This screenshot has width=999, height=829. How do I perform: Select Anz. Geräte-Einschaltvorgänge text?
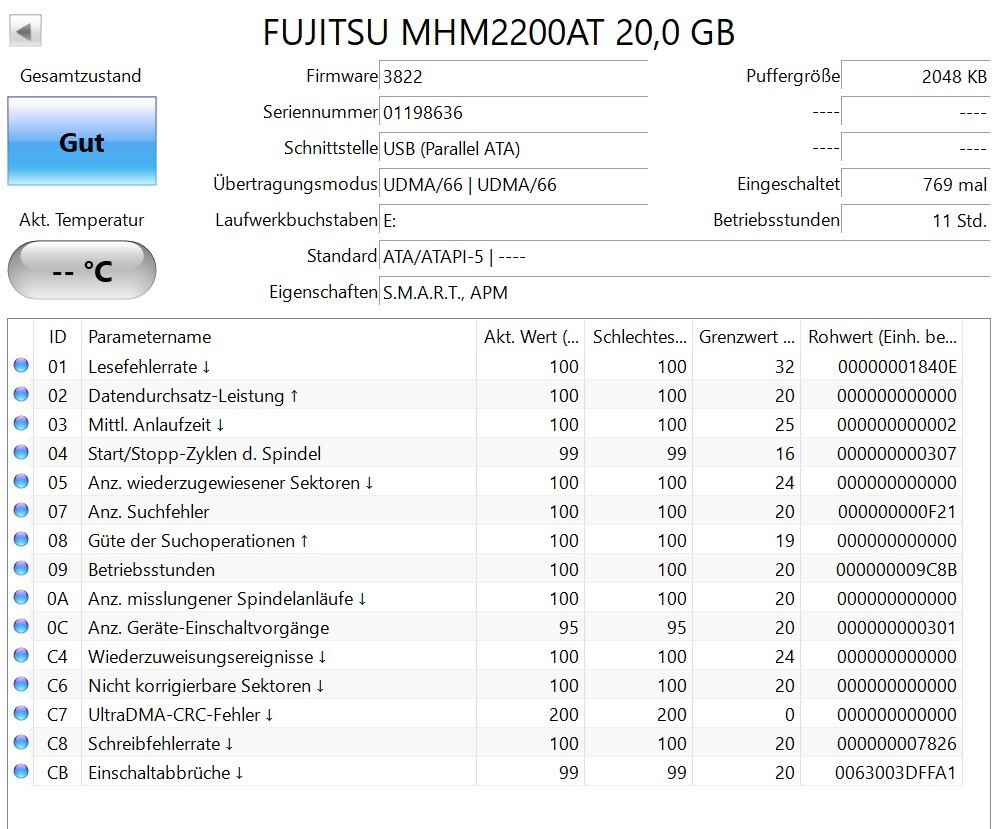pos(208,628)
